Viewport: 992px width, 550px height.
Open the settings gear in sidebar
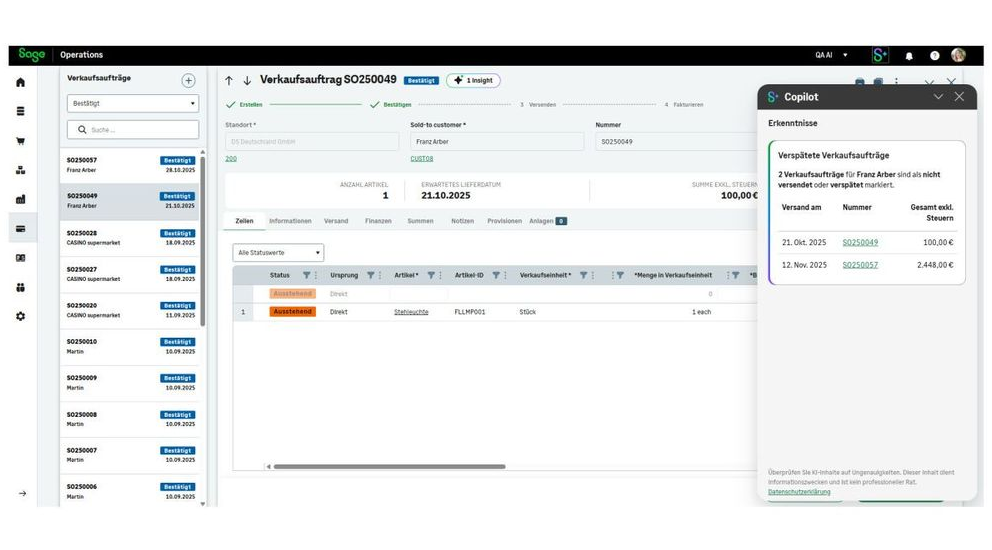[x=20, y=316]
